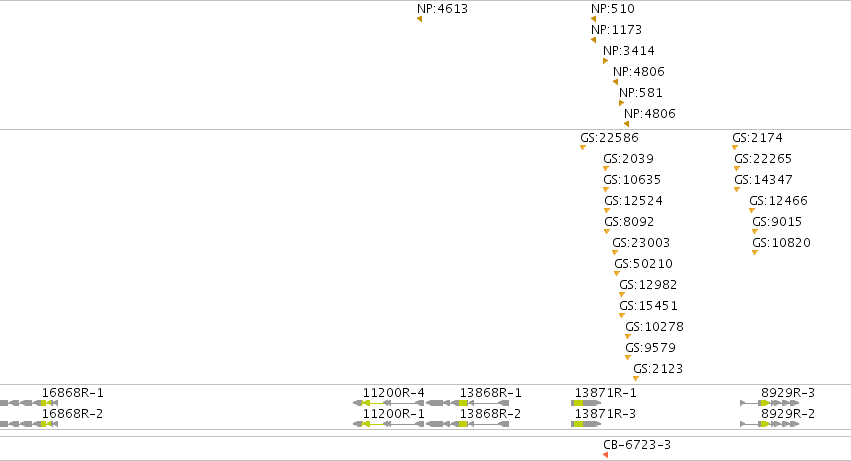Select the GS:2123 insertion triangle
Screen dimensions: 851x461
pyautogui.click(x=636, y=378)
